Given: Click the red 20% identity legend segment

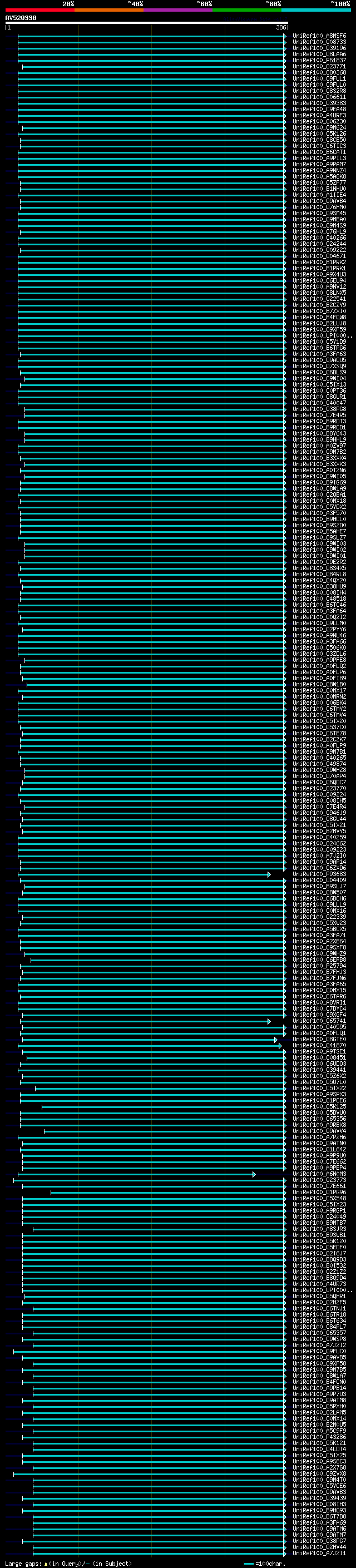Looking at the screenshot, I should [39, 10].
